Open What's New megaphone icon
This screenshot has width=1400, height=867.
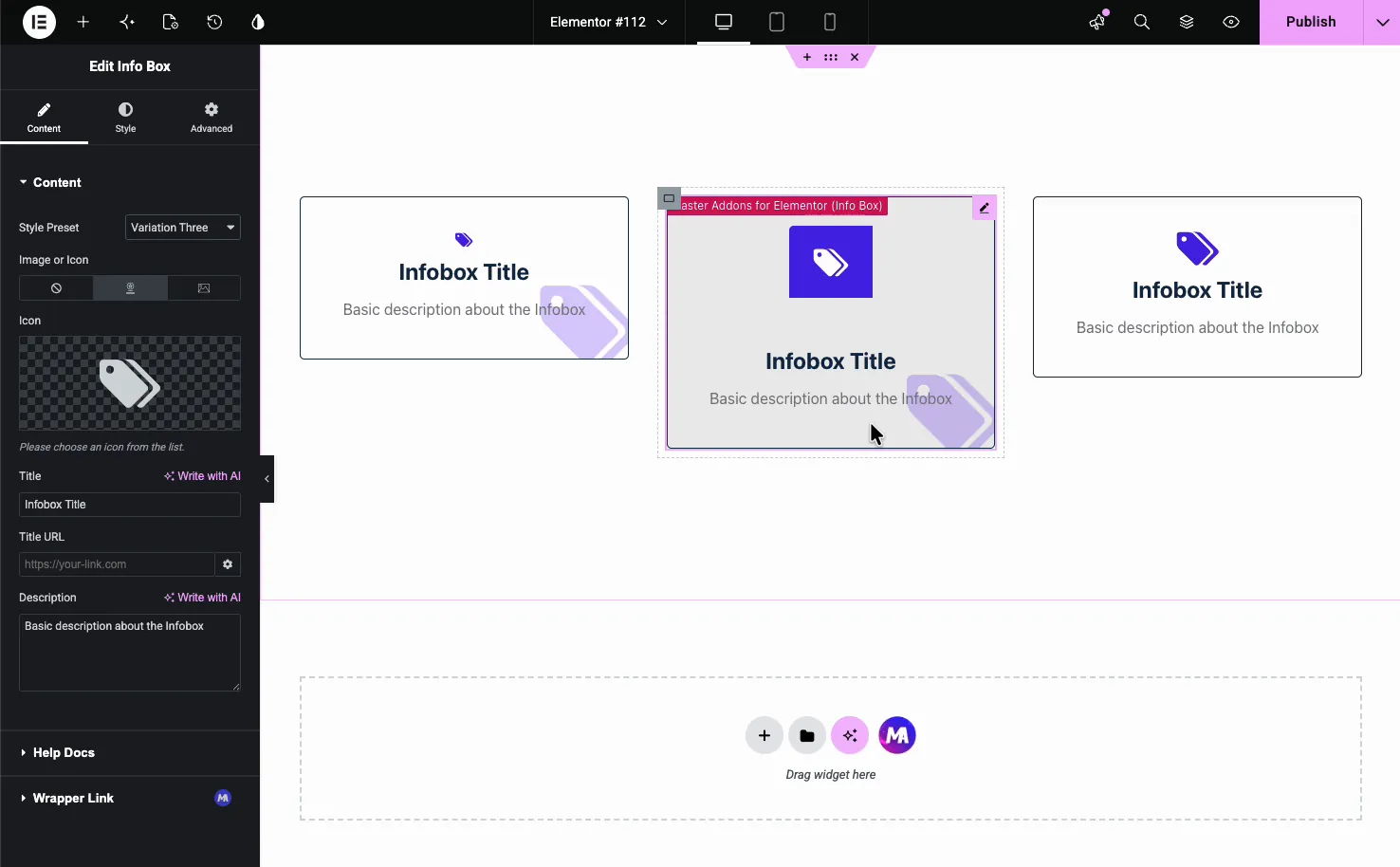(x=1097, y=22)
